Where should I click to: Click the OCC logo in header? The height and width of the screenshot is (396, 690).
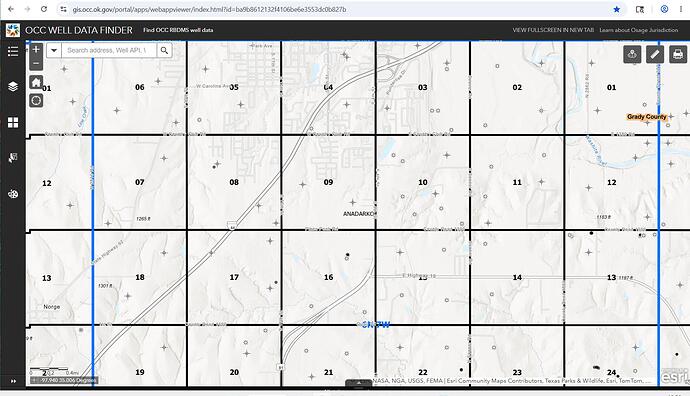13,30
